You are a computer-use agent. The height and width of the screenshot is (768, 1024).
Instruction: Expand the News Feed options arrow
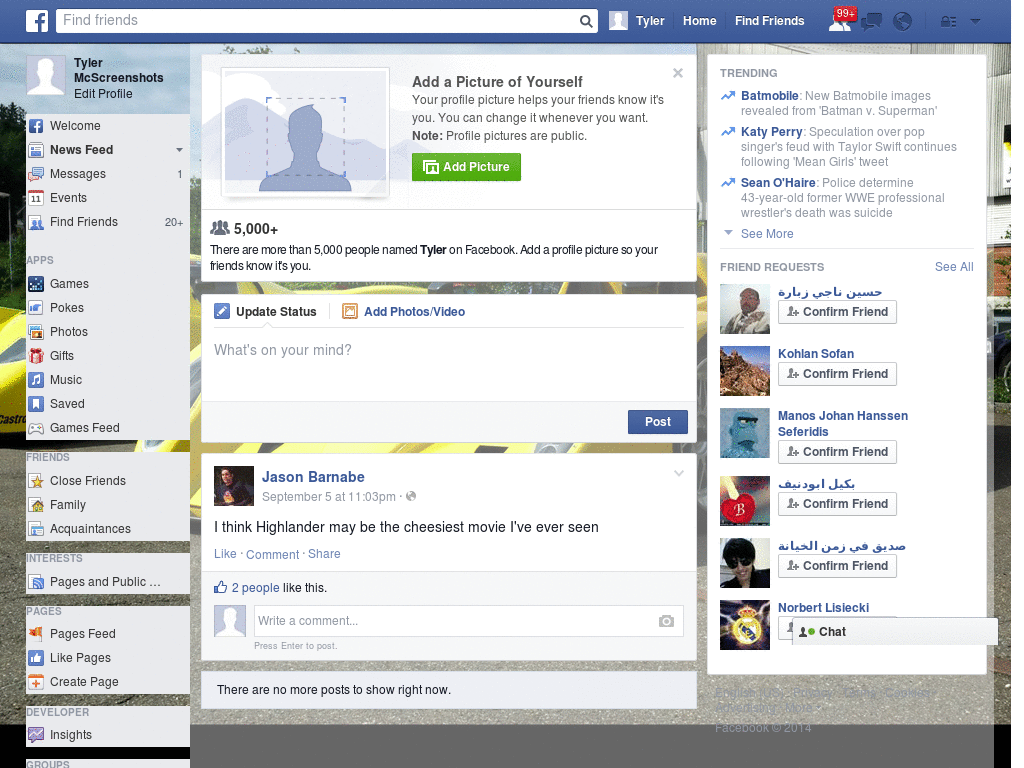point(179,150)
